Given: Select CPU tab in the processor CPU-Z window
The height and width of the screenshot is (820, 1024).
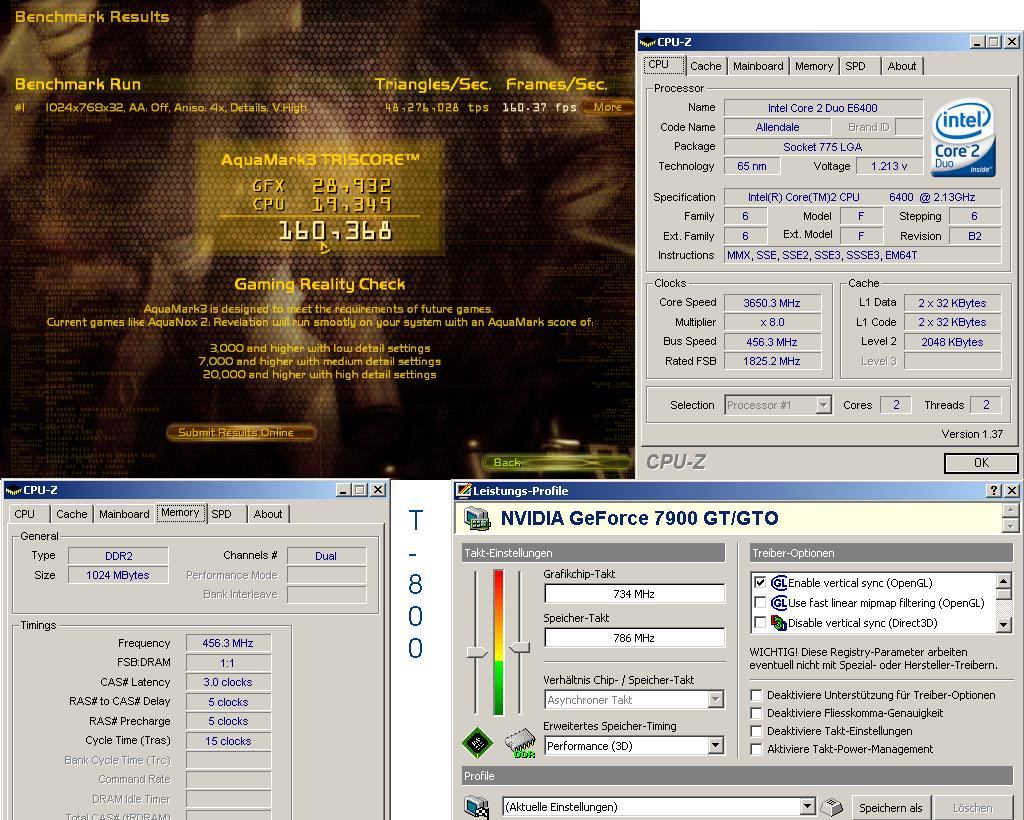Looking at the screenshot, I should coord(664,65).
